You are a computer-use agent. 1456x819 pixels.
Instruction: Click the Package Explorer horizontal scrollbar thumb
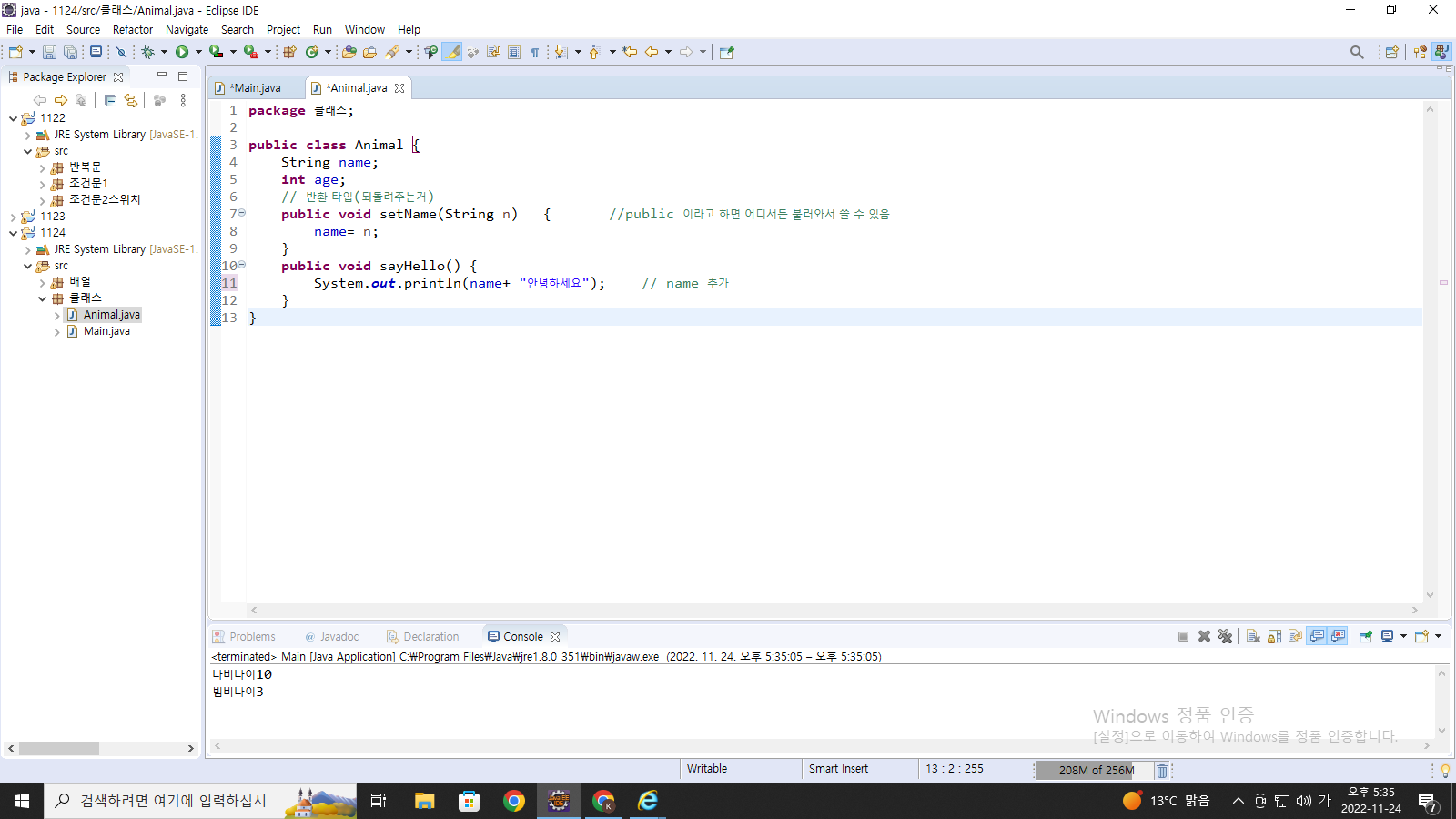(x=59, y=748)
